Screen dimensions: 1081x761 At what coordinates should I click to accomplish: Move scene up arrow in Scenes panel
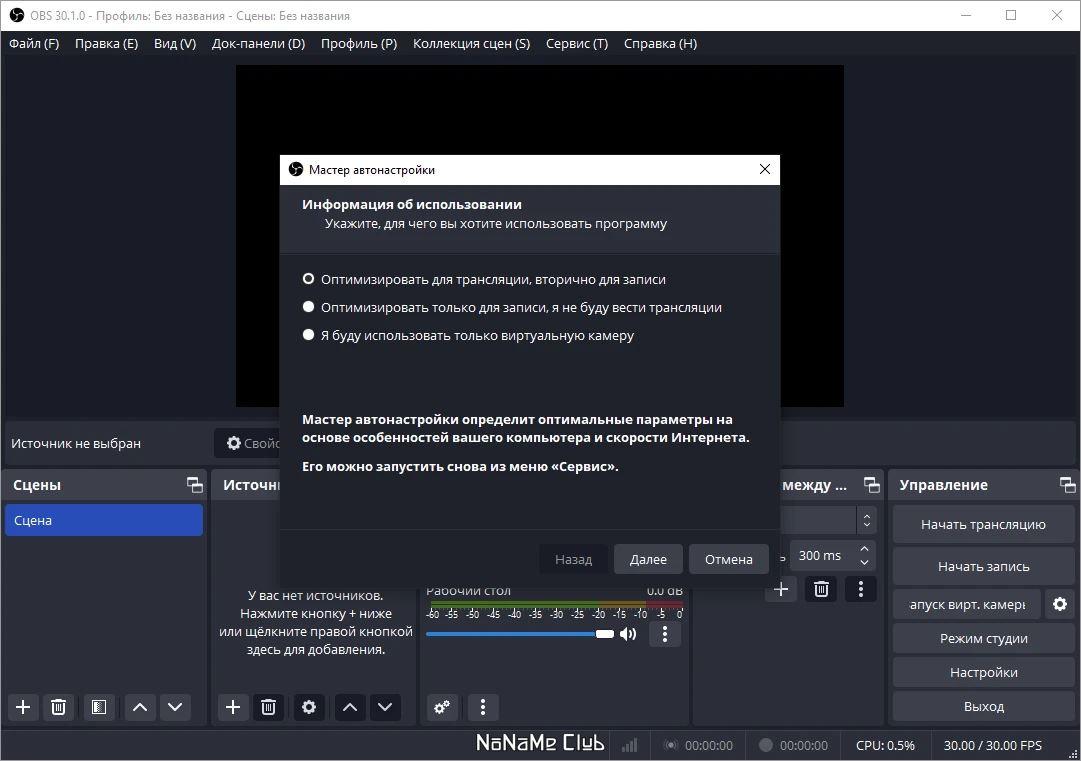tap(140, 707)
